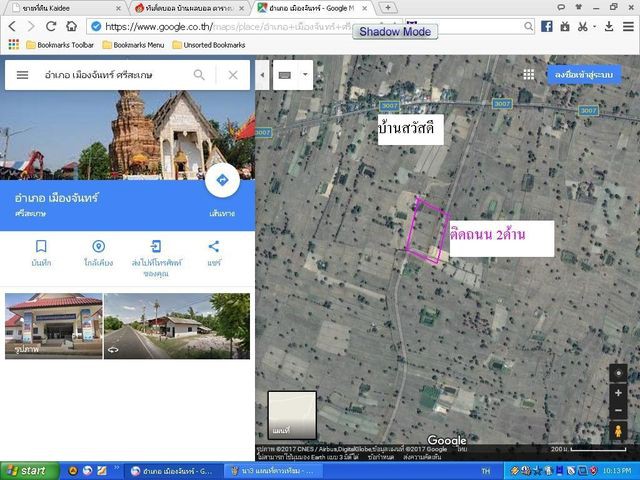
Task: Click the Shadow Mode button
Action: tap(395, 32)
